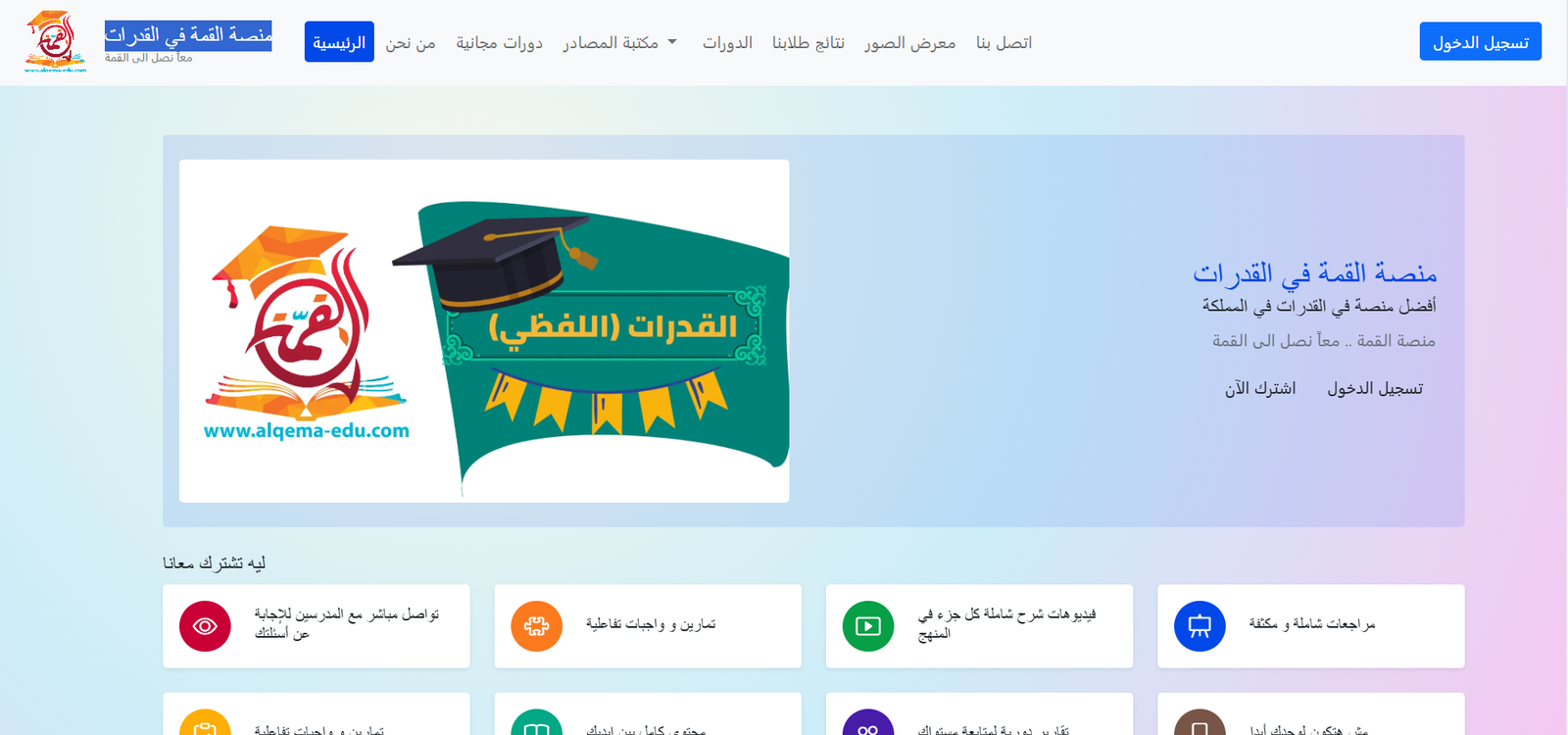Select نتائج طلابنا in navigation
1568x735 pixels.
808,42
